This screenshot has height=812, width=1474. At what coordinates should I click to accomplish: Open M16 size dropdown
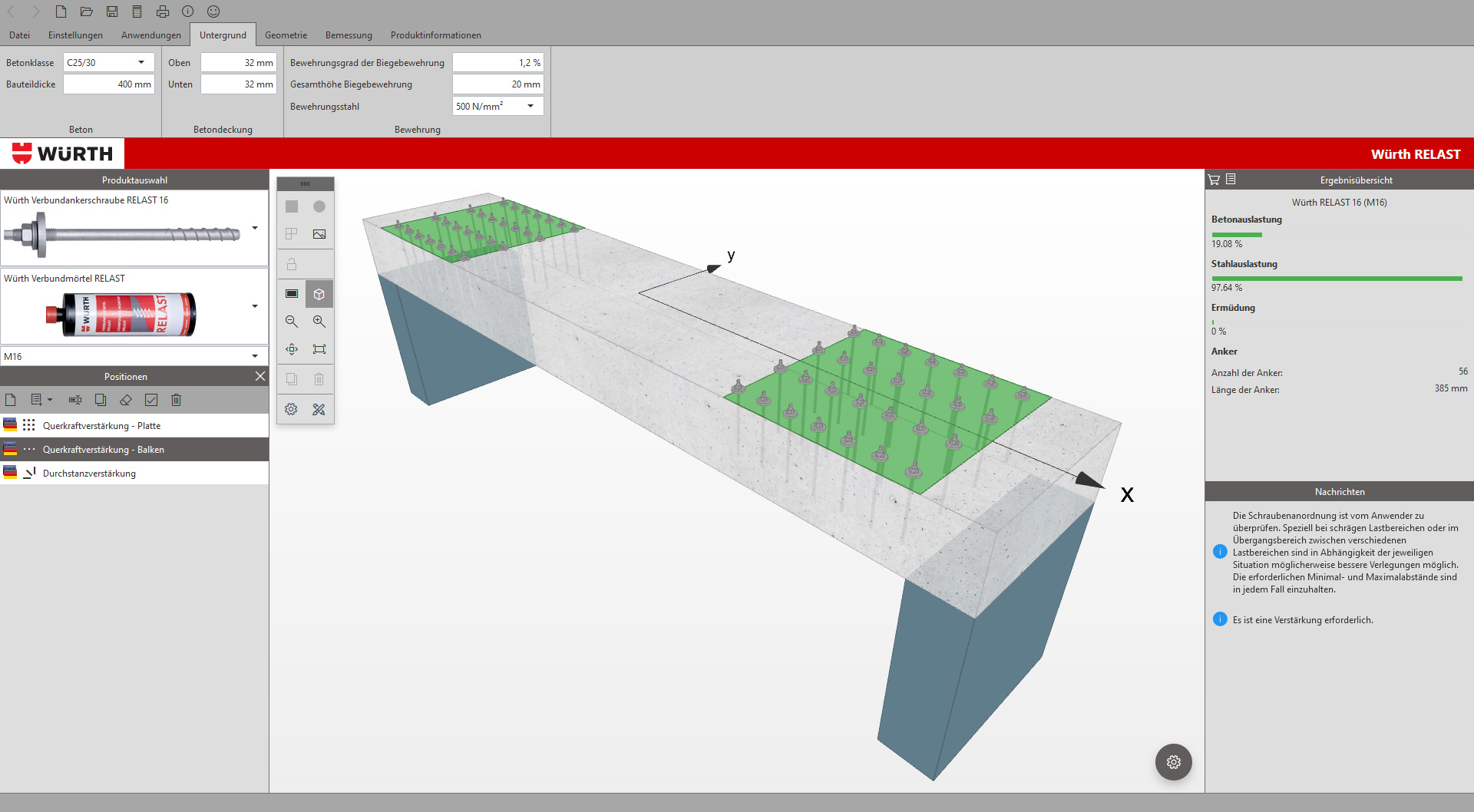click(x=134, y=356)
